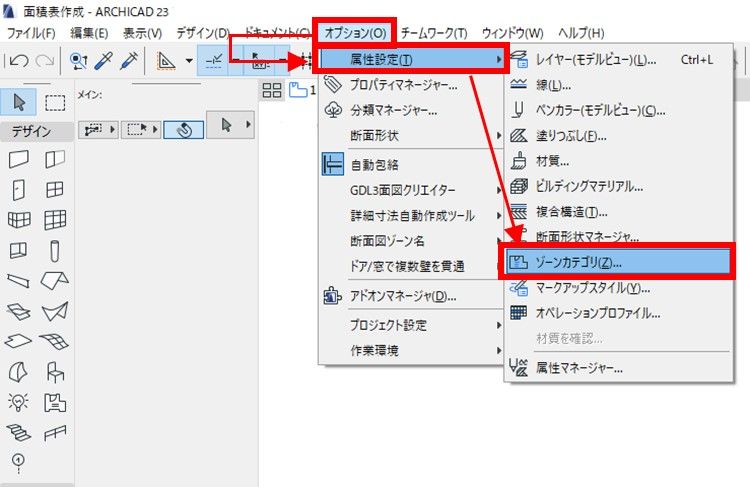Open arrow options flyout in info box
This screenshot has width=750, height=487.
coord(231,125)
